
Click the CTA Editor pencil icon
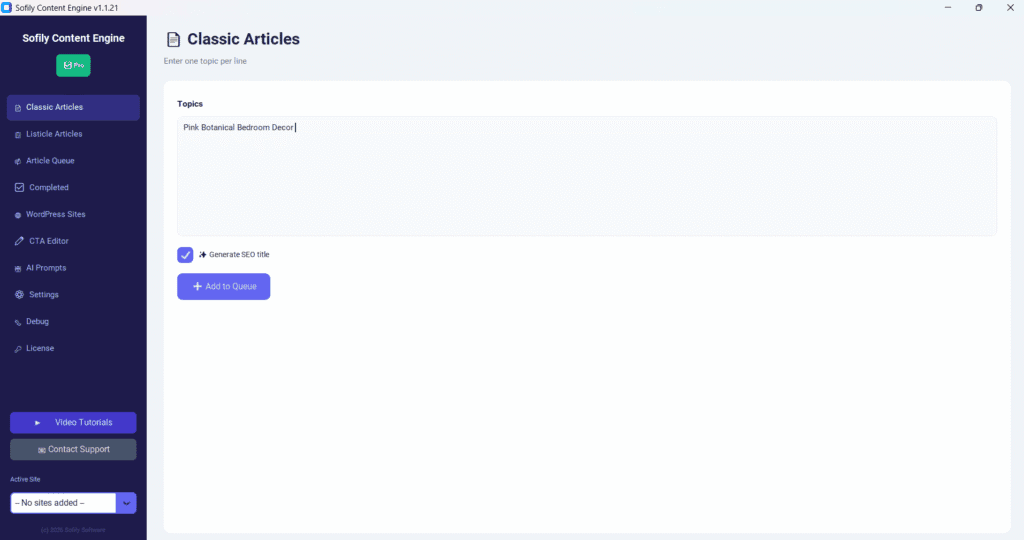click(x=20, y=241)
